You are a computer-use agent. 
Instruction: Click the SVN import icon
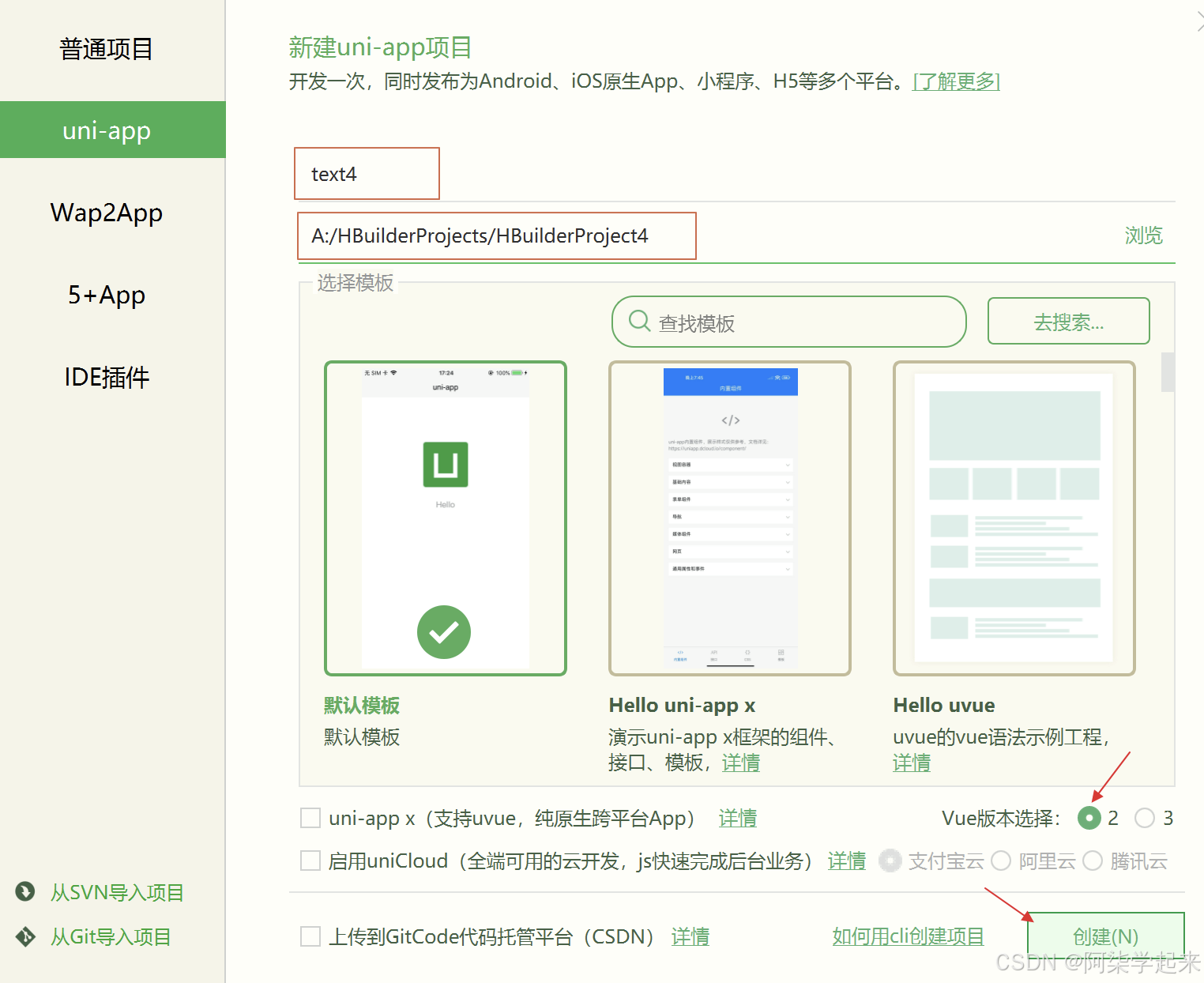25,891
